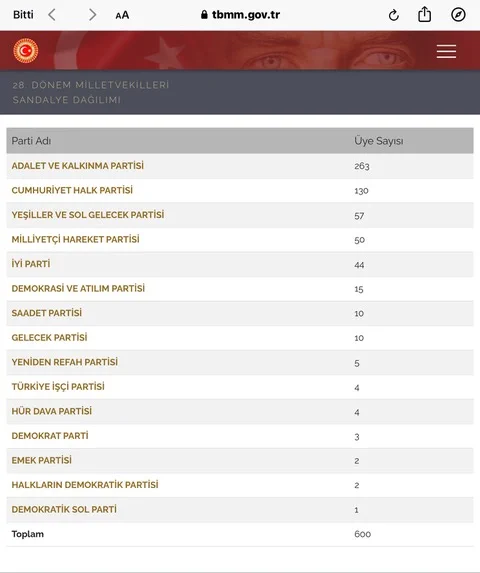Open the TÜRKİYE İŞÇİ PARTİSİ link
Image resolution: width=480 pixels, height=573 pixels.
58,387
